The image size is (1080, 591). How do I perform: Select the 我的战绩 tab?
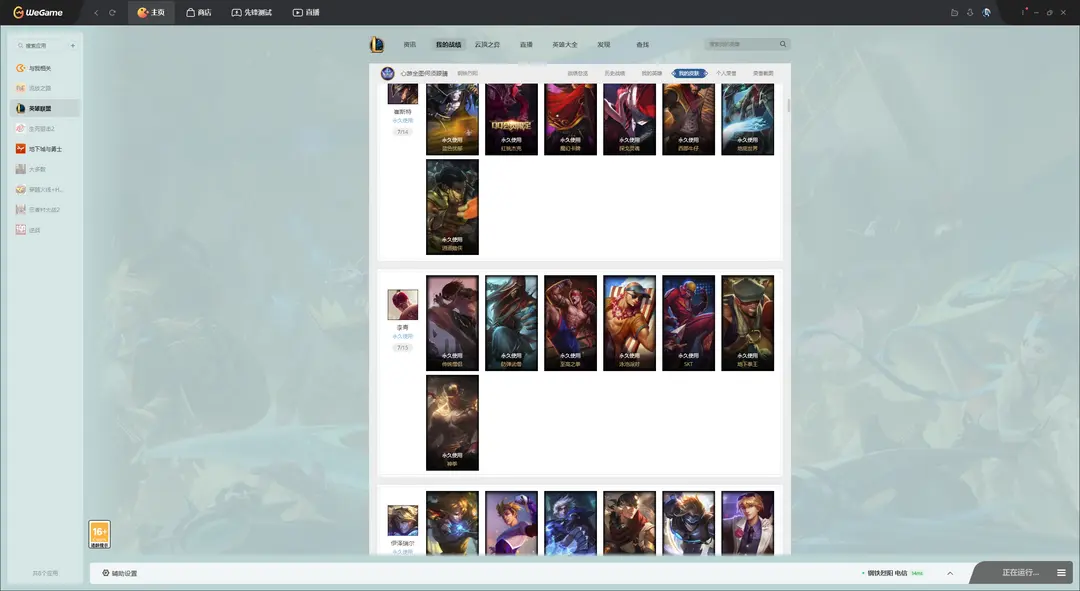pos(448,45)
